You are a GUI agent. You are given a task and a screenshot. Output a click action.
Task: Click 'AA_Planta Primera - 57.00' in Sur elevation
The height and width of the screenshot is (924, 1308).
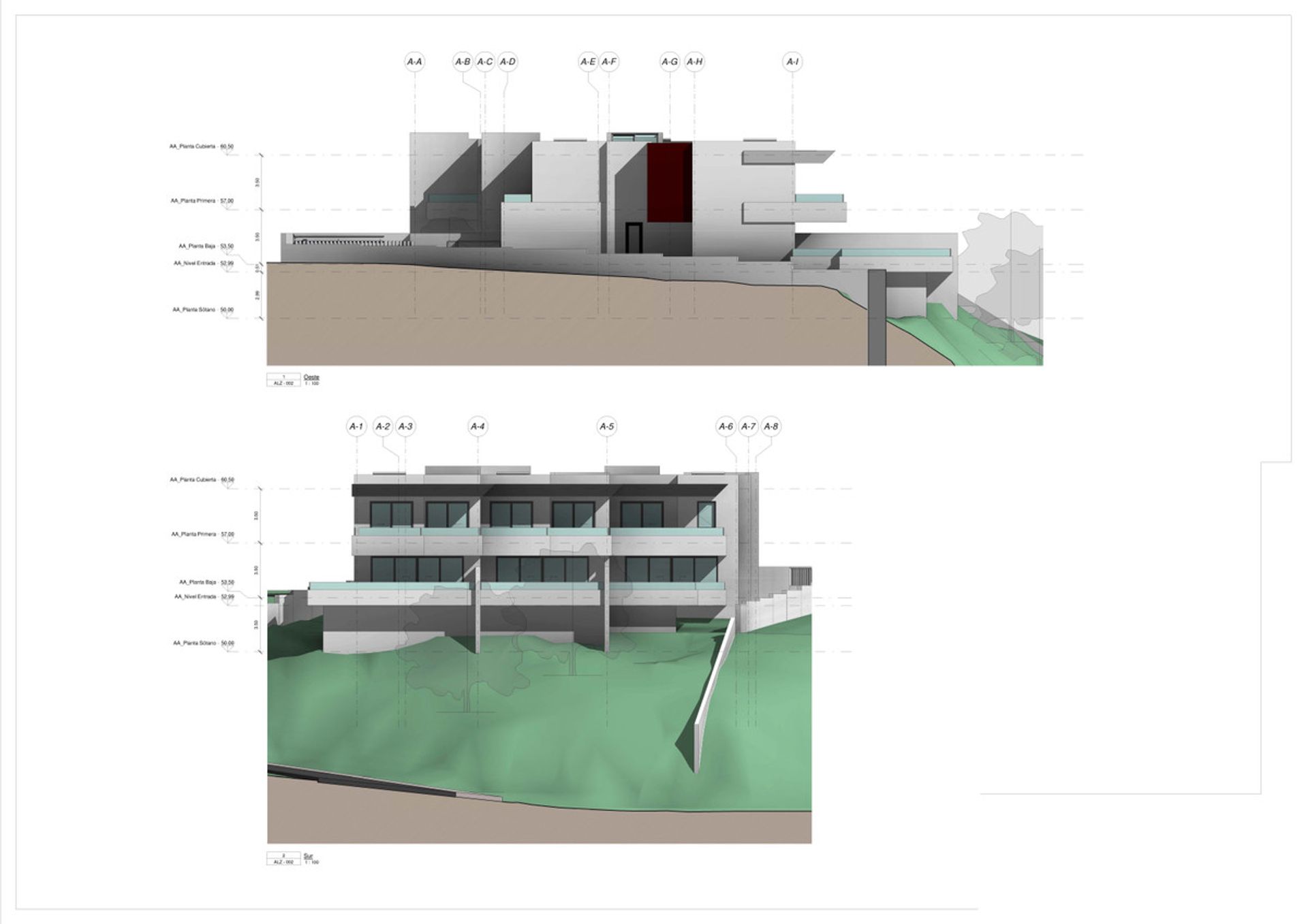202,535
